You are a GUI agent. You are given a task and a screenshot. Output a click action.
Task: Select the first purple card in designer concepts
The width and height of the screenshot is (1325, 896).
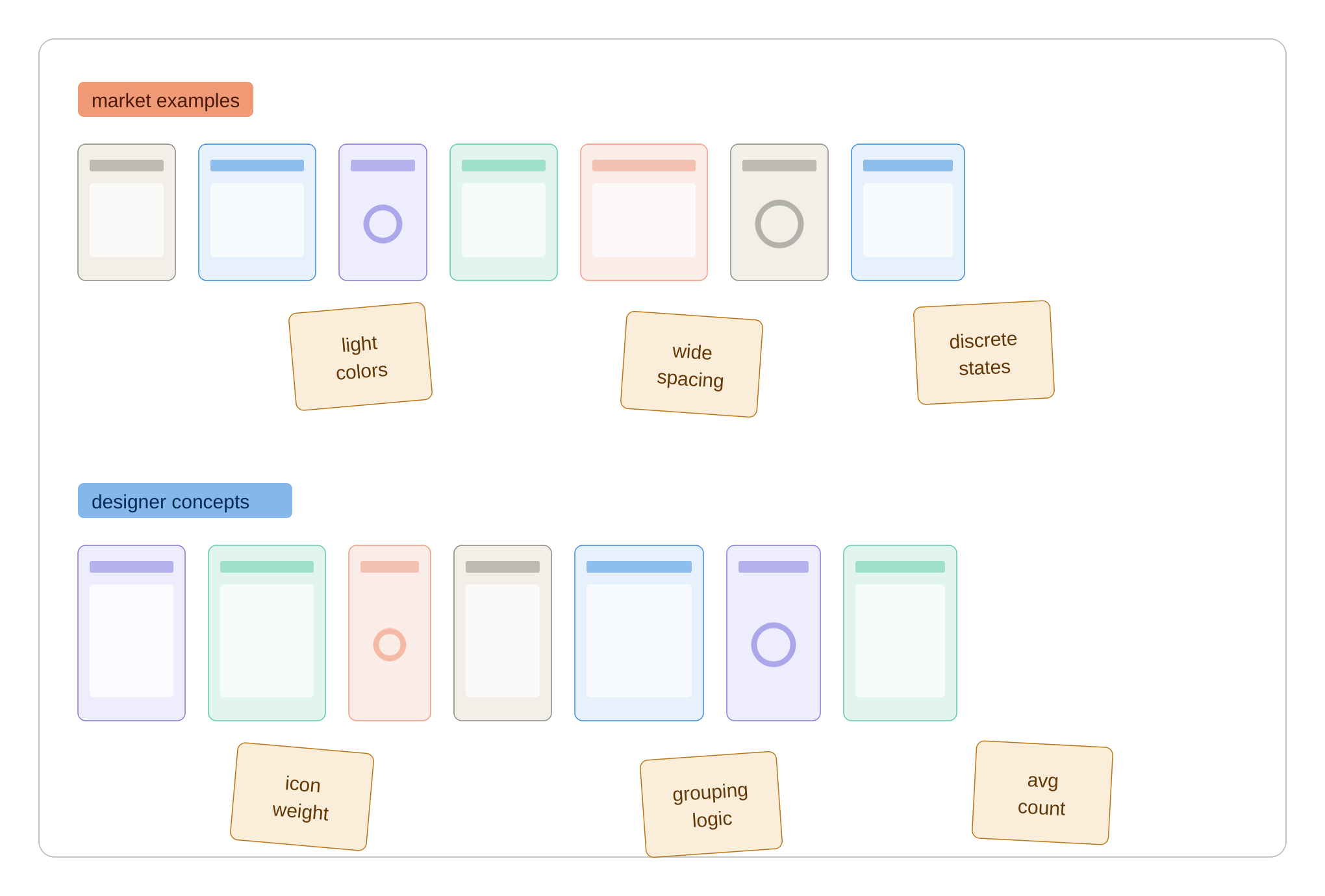[x=131, y=633]
